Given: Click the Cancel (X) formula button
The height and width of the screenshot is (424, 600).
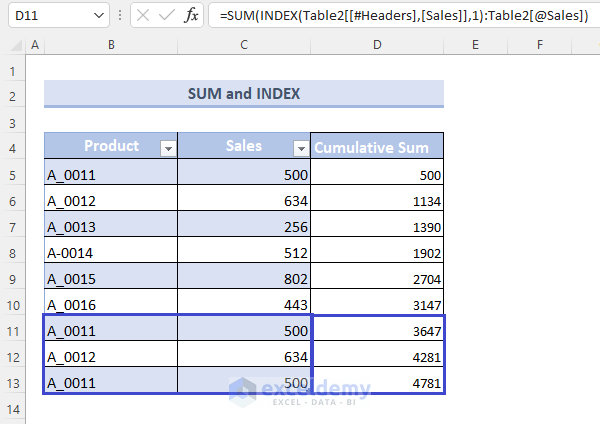Looking at the screenshot, I should click(x=144, y=15).
